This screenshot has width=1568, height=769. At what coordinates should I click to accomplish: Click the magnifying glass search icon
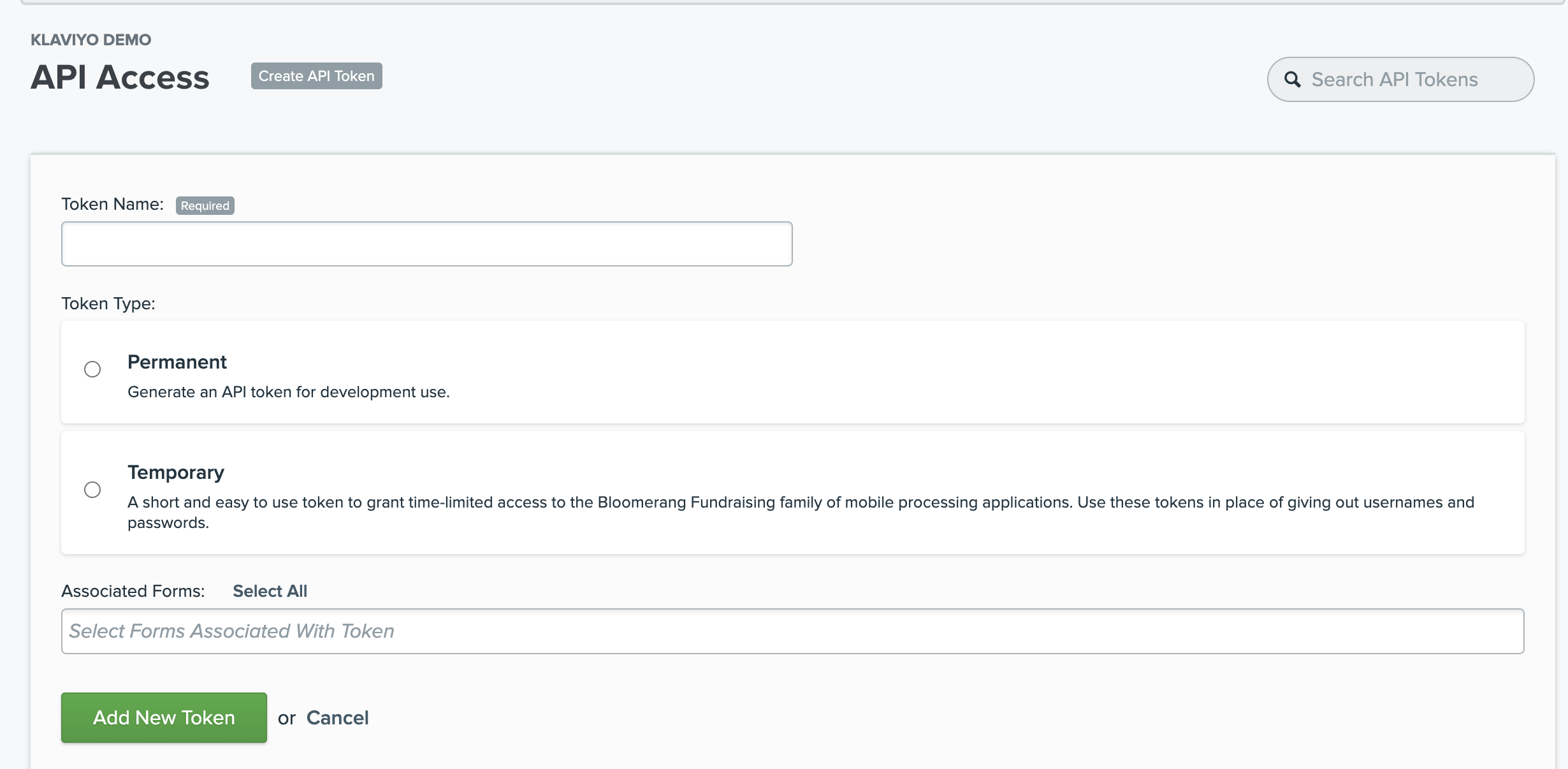pos(1292,79)
